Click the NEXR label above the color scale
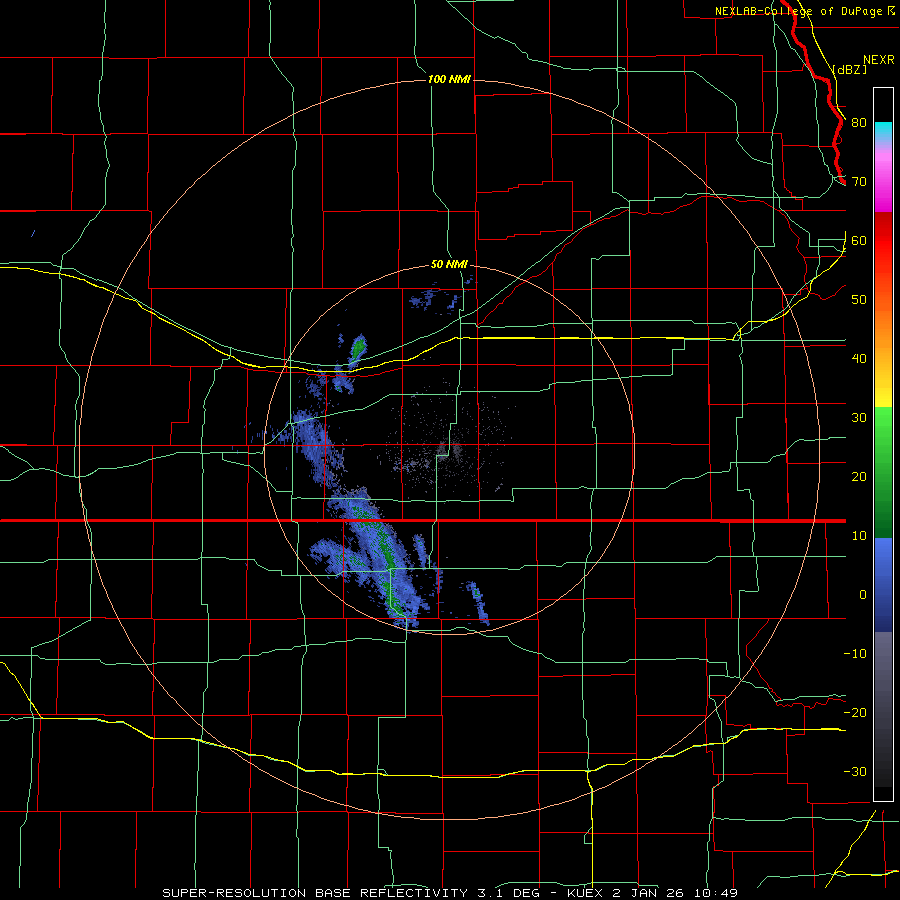This screenshot has width=900, height=900. point(878,60)
